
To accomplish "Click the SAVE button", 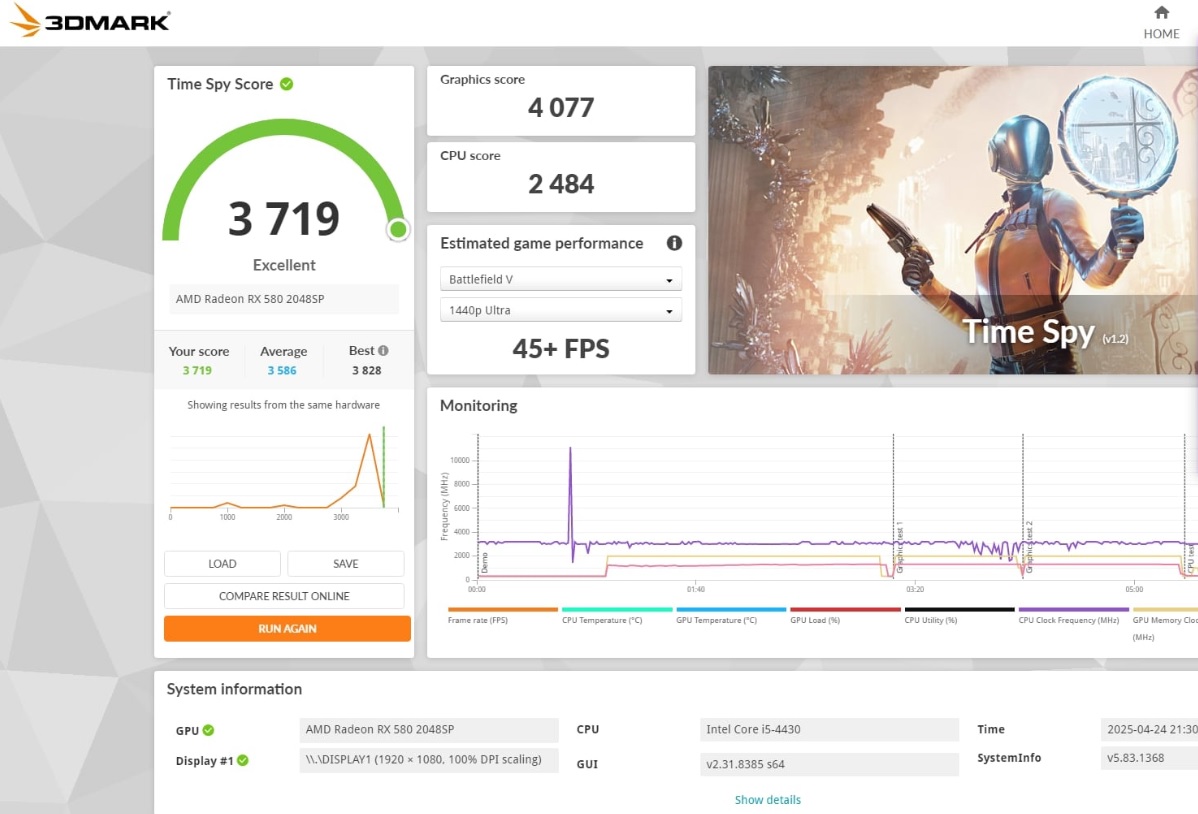I will pyautogui.click(x=345, y=564).
